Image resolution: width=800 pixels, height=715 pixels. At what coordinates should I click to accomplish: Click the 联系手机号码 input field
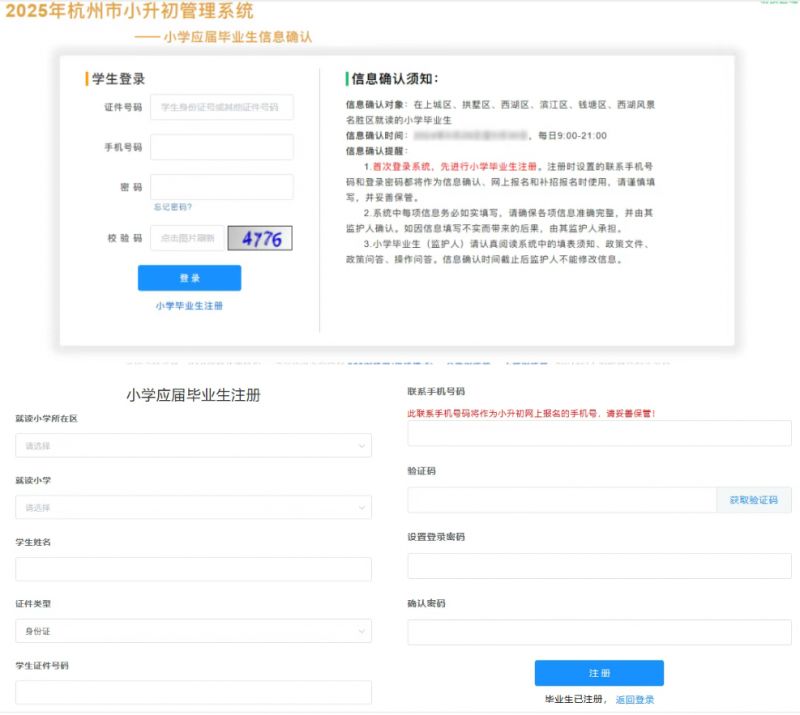point(599,433)
